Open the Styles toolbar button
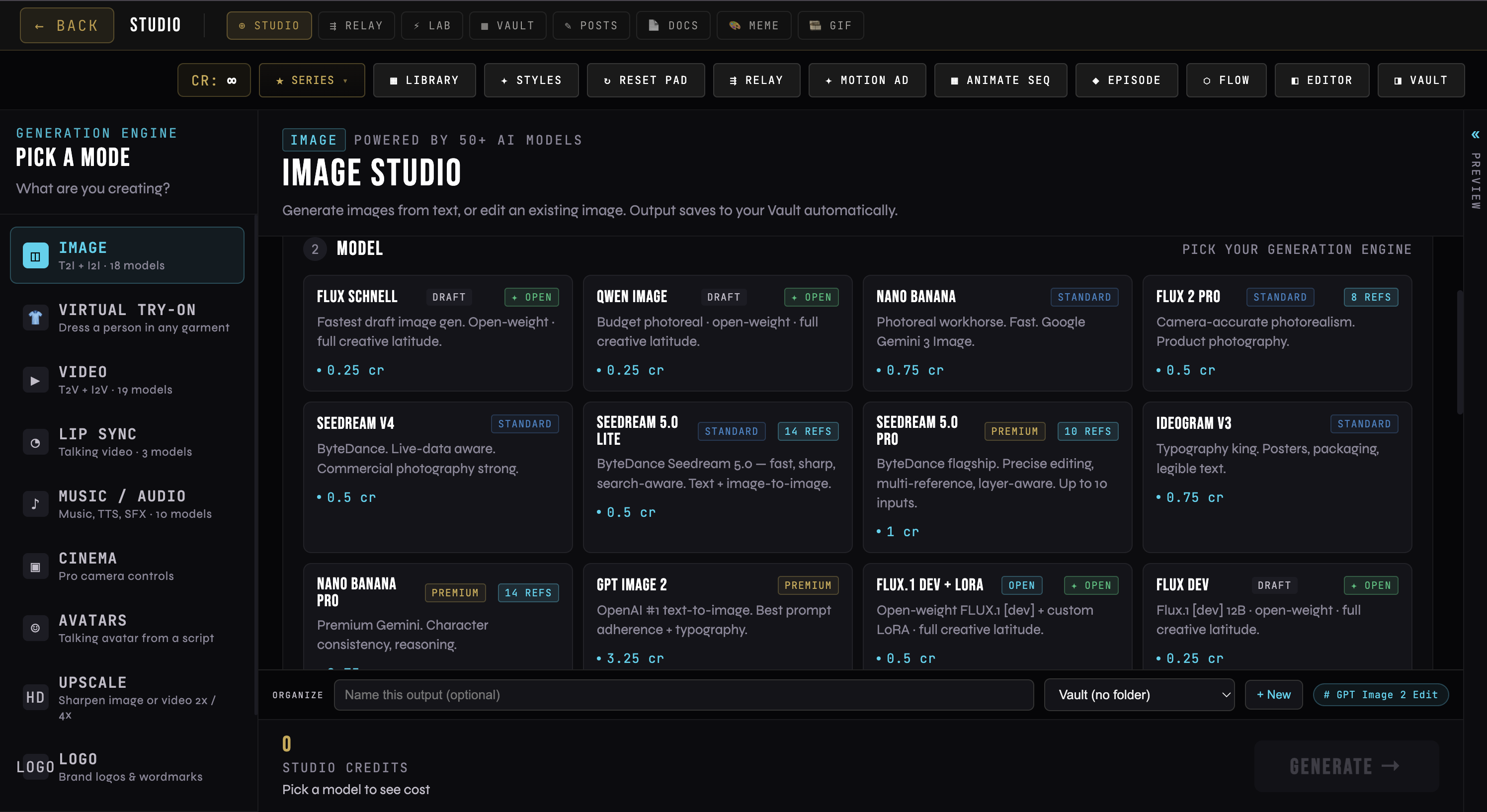 (x=531, y=80)
